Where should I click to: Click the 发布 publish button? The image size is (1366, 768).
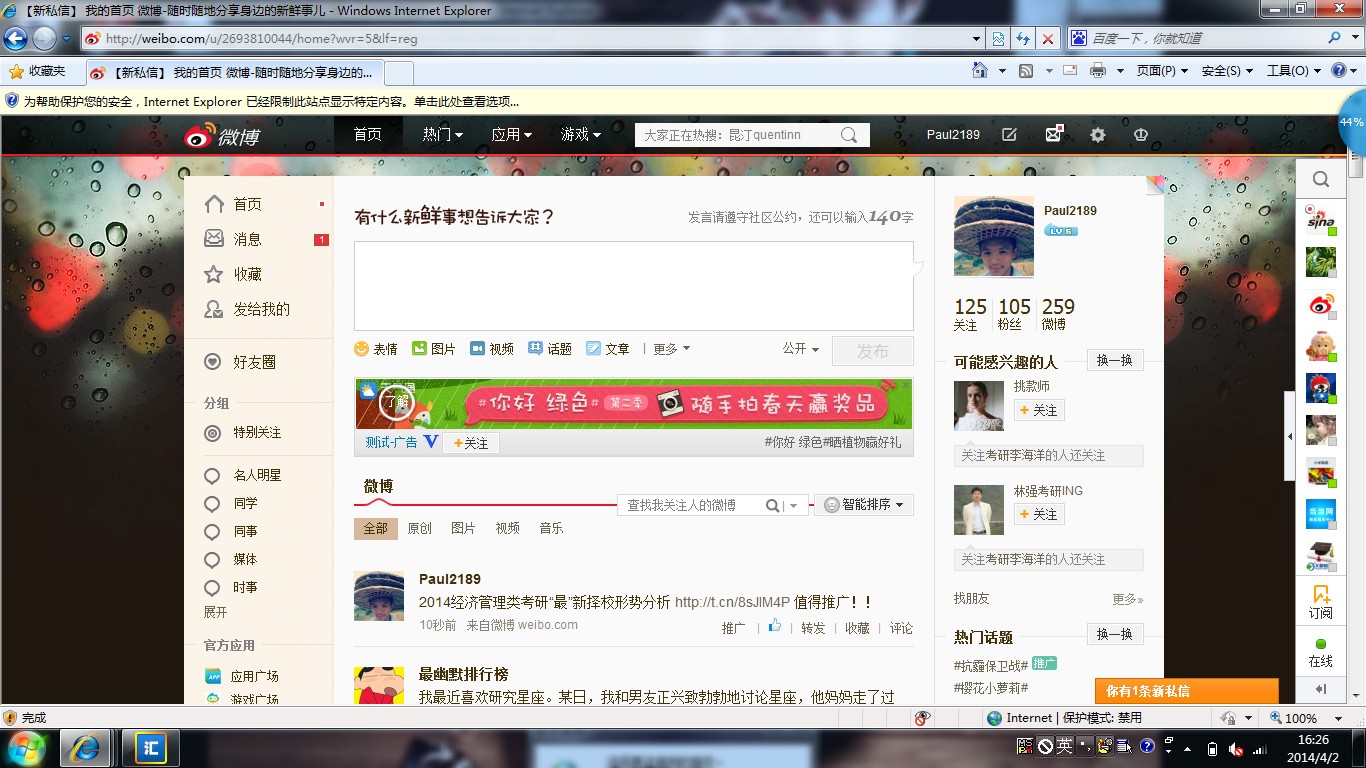point(873,351)
